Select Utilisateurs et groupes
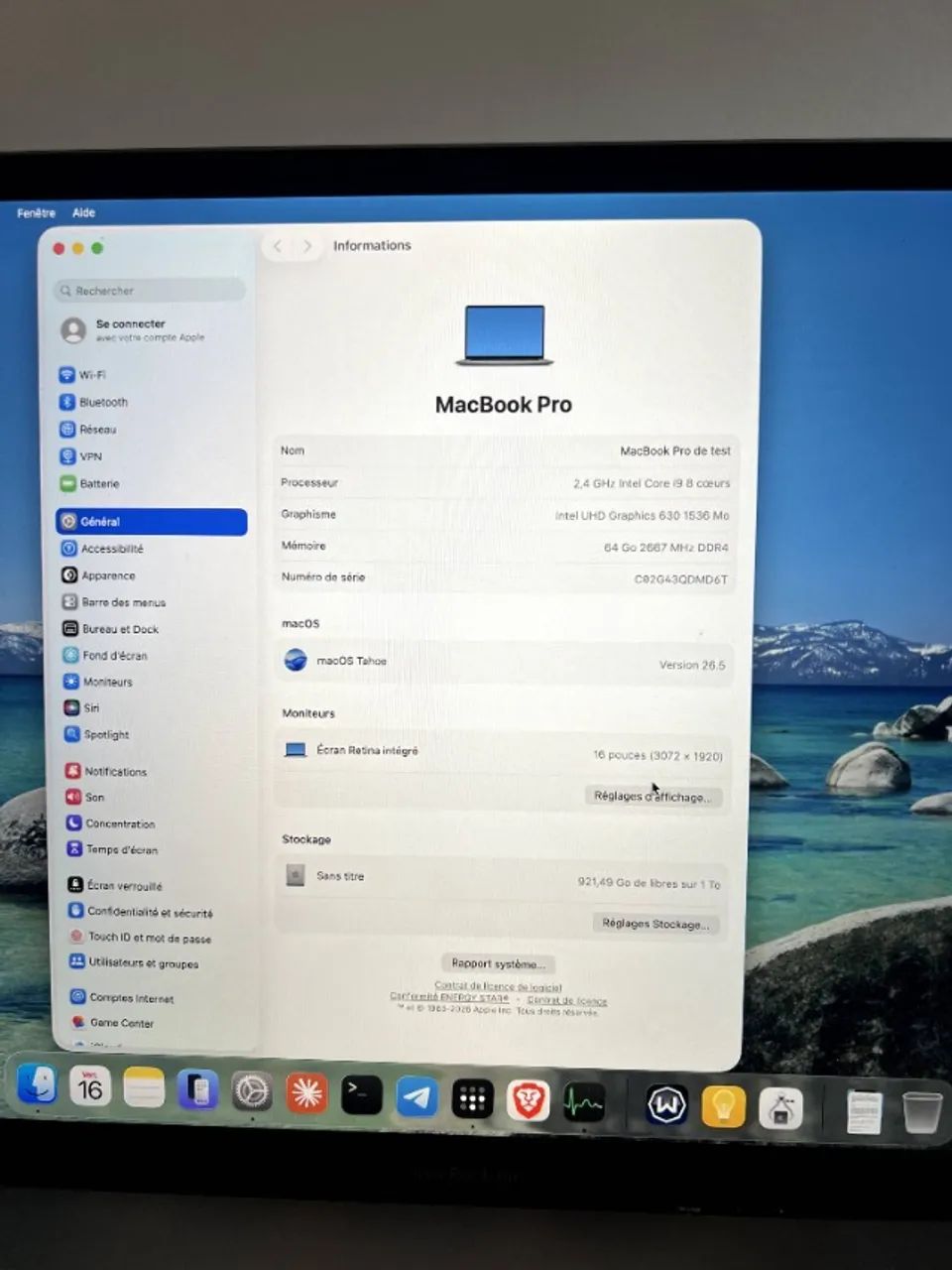 click(x=134, y=962)
